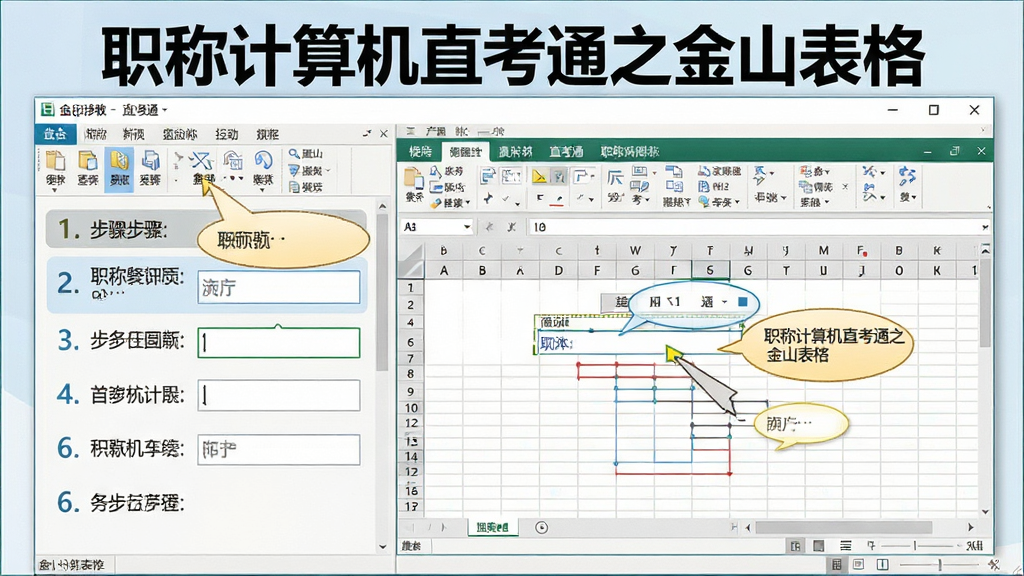Select the highlighted yellow folder icon in left toolbar
The width and height of the screenshot is (1024, 576).
[119, 161]
